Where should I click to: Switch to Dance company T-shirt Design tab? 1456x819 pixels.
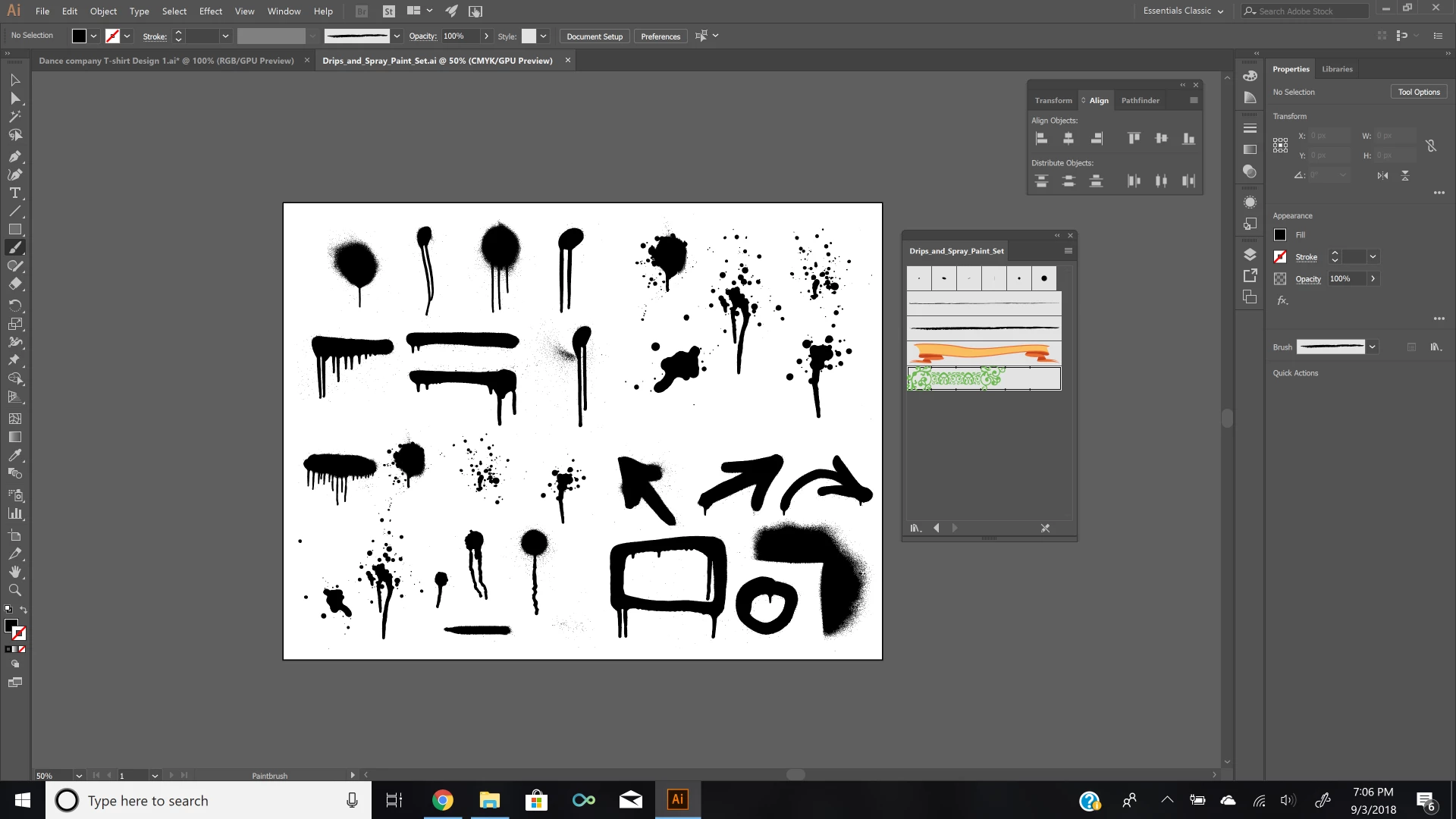coord(166,61)
